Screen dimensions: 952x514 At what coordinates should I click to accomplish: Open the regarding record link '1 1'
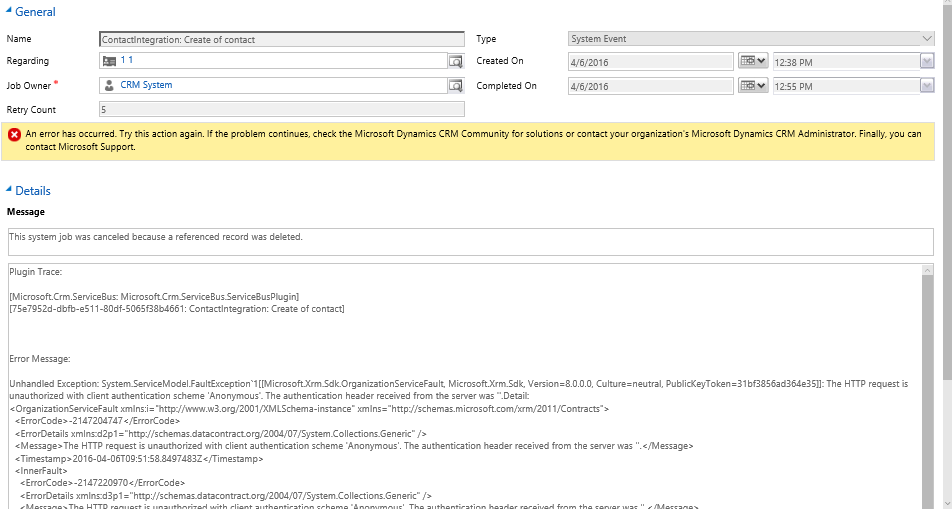[x=127, y=62]
